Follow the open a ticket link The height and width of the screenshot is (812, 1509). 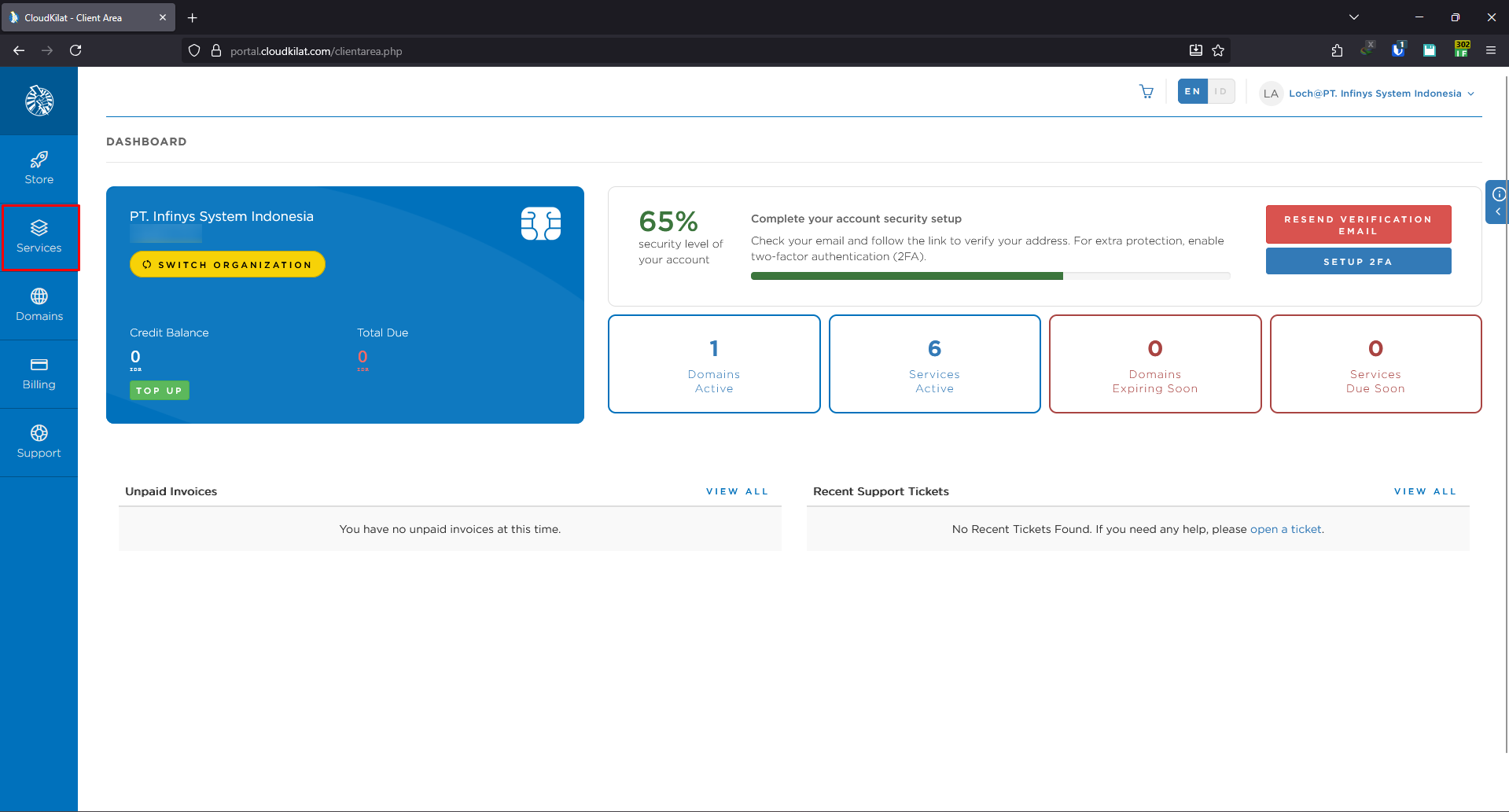click(1285, 529)
